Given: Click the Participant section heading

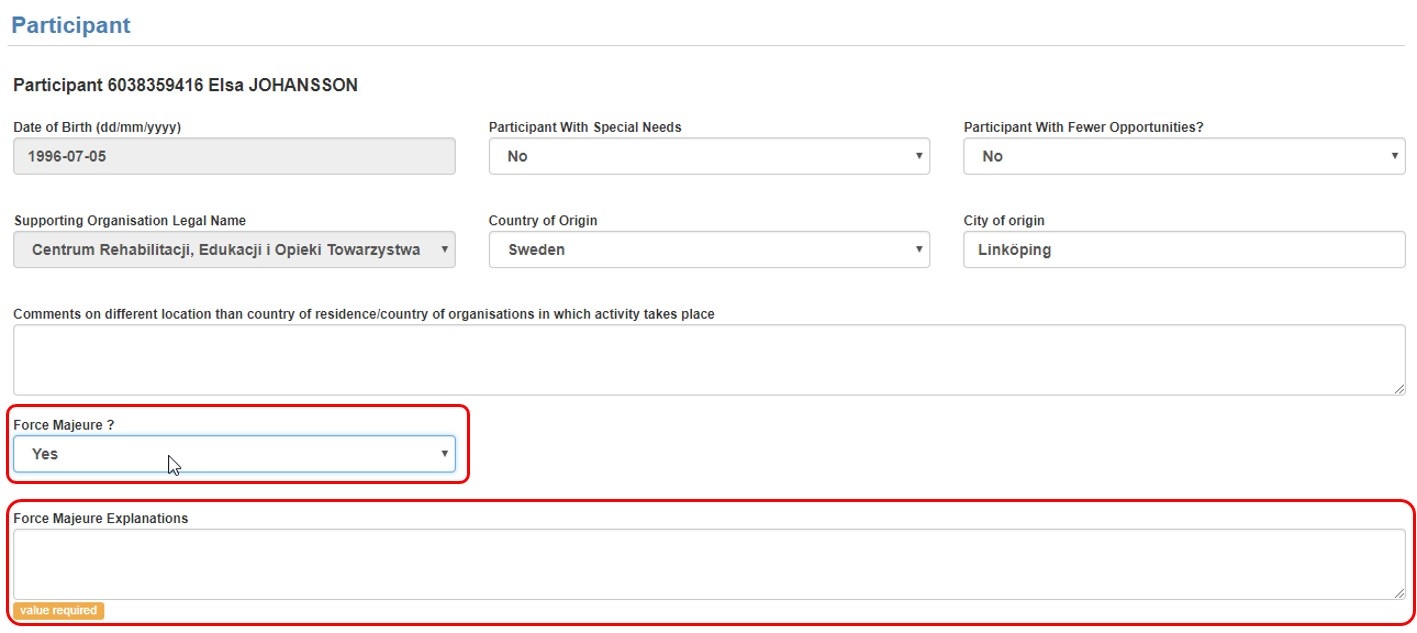Looking at the screenshot, I should click(x=71, y=25).
